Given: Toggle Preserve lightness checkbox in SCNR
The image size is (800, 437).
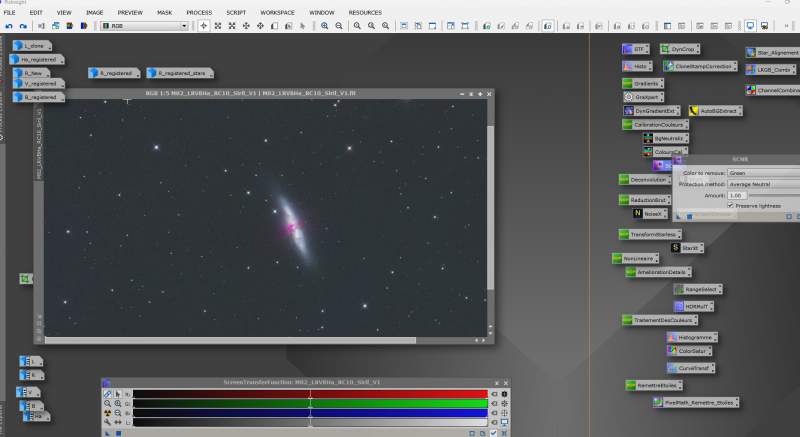Looking at the screenshot, I should click(x=730, y=205).
